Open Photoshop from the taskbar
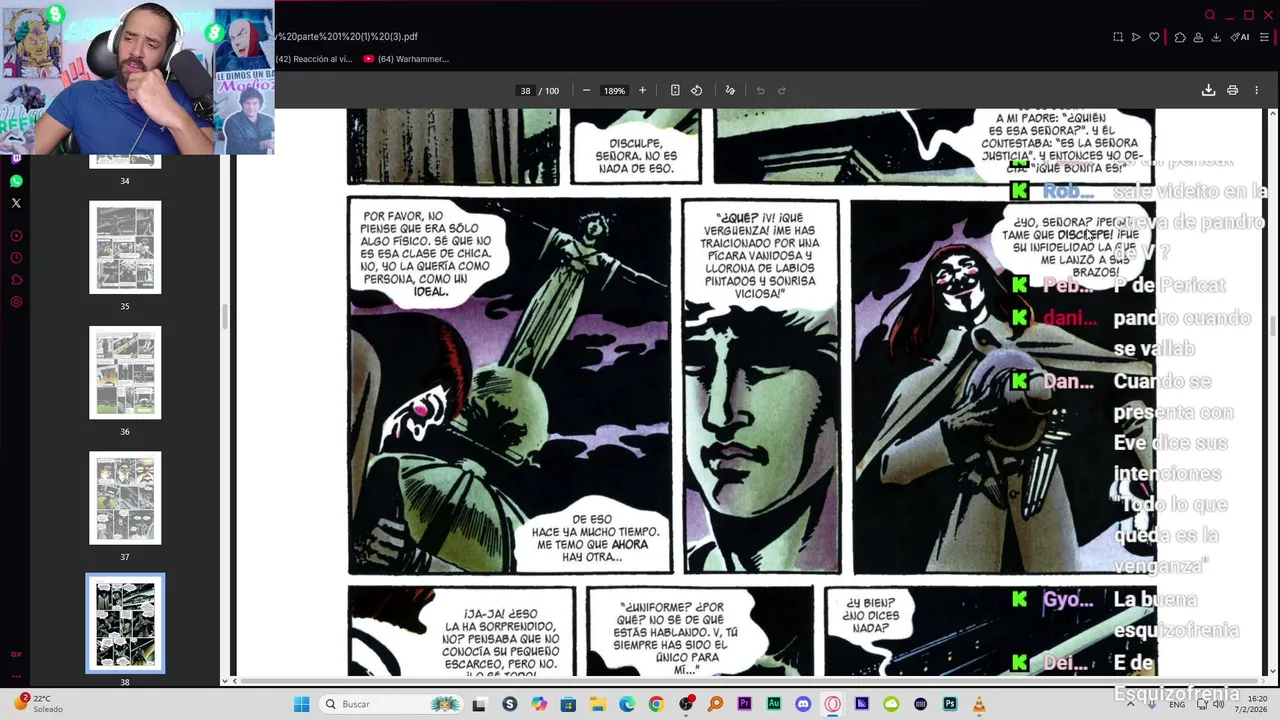The image size is (1280, 720). tap(950, 704)
